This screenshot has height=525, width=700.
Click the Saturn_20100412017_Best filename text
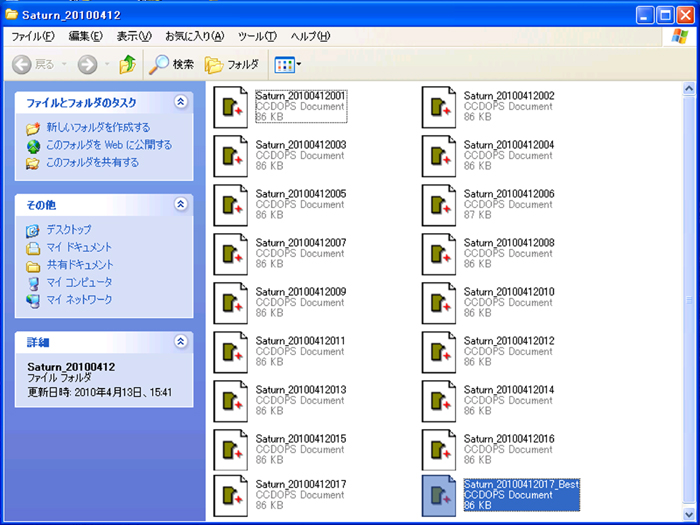521,484
